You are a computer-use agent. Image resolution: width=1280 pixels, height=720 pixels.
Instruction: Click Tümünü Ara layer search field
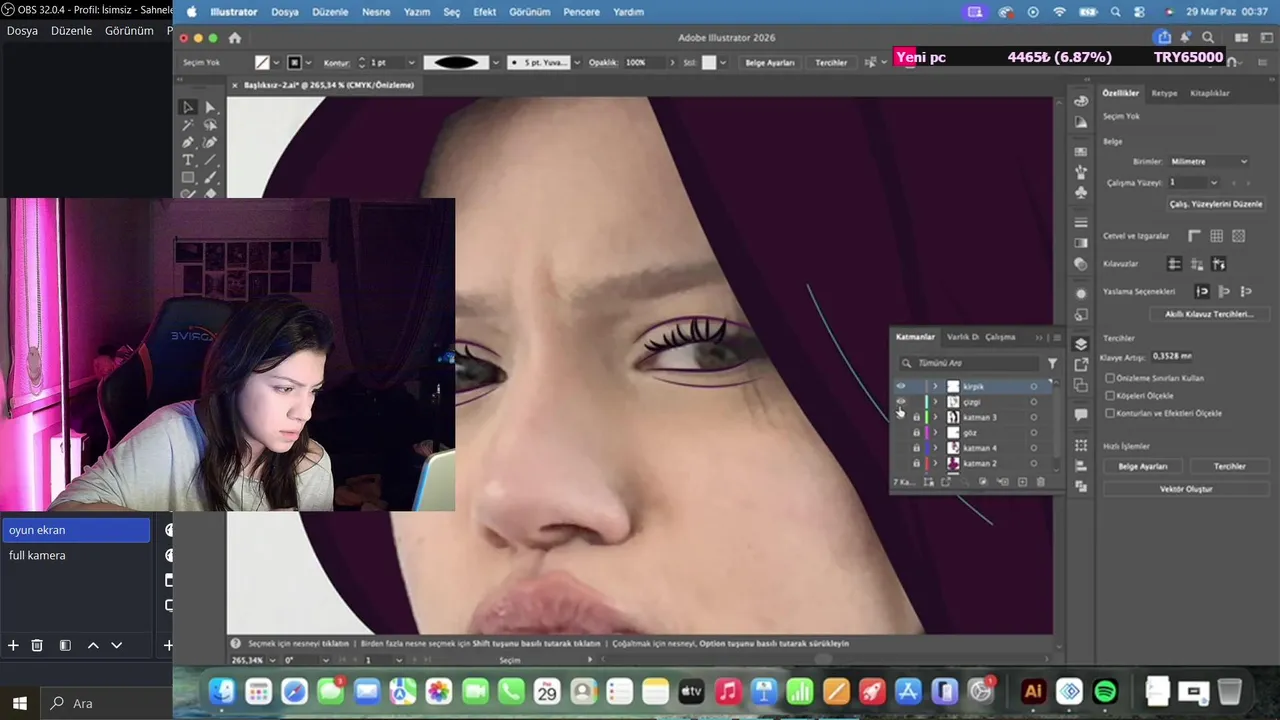tap(968, 364)
